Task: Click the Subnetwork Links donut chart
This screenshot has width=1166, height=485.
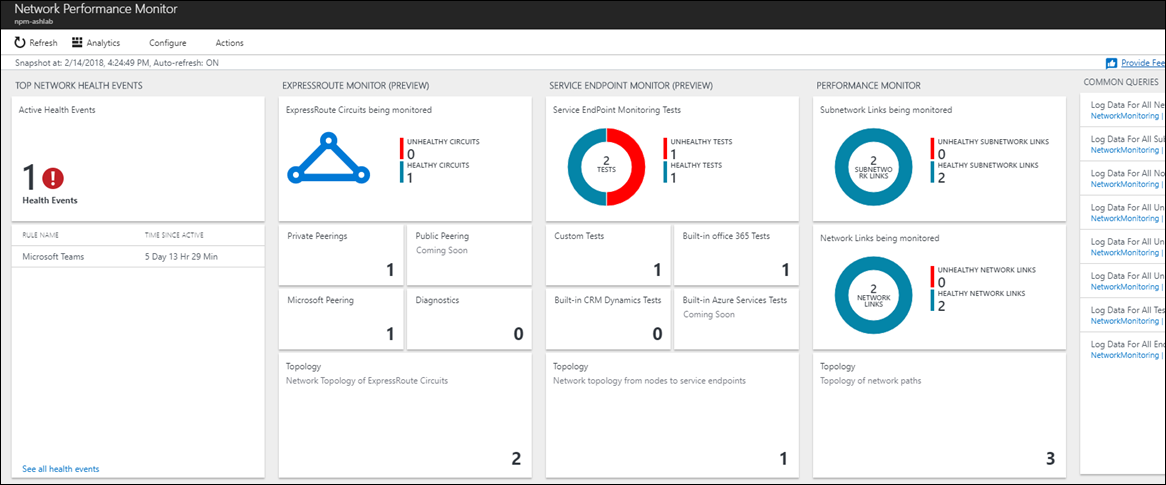Action: click(872, 168)
